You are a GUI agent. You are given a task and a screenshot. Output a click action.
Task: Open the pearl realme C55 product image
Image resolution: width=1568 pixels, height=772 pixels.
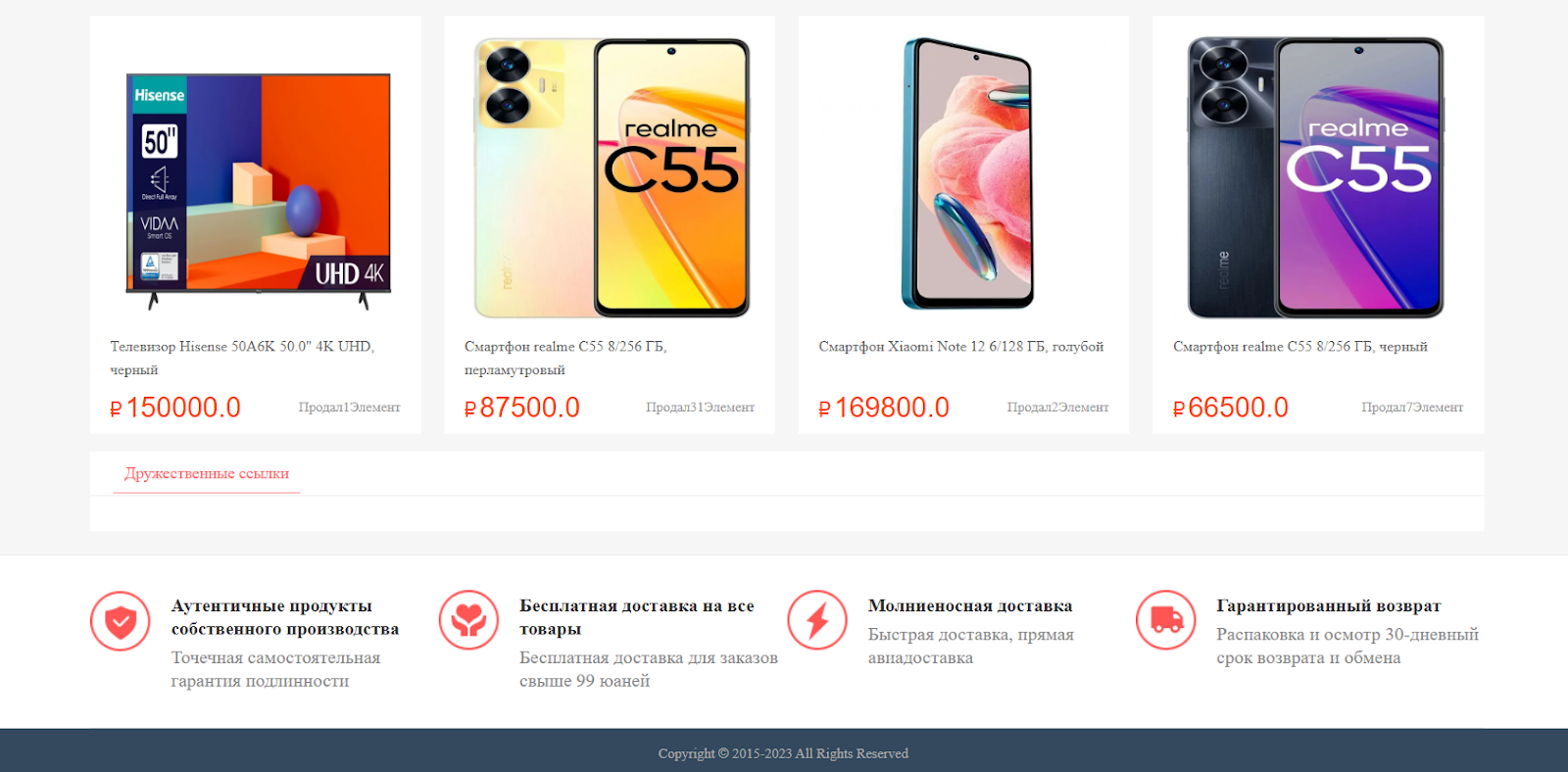pyautogui.click(x=612, y=177)
